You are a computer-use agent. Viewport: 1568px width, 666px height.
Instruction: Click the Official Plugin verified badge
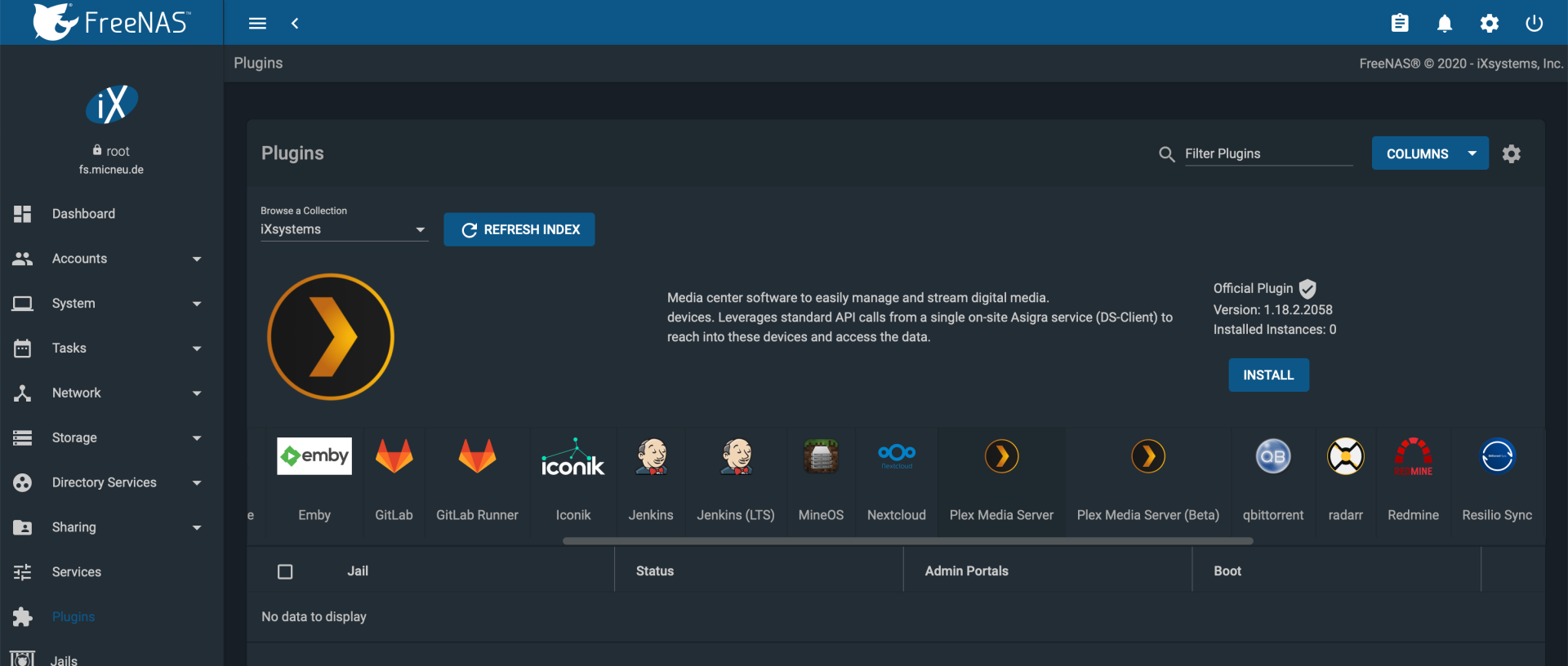pyautogui.click(x=1307, y=288)
